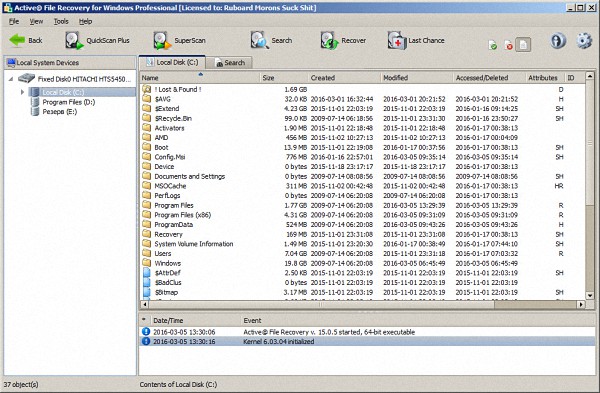Select the Config.Msi folder icon
The image size is (600, 393).
point(147,157)
